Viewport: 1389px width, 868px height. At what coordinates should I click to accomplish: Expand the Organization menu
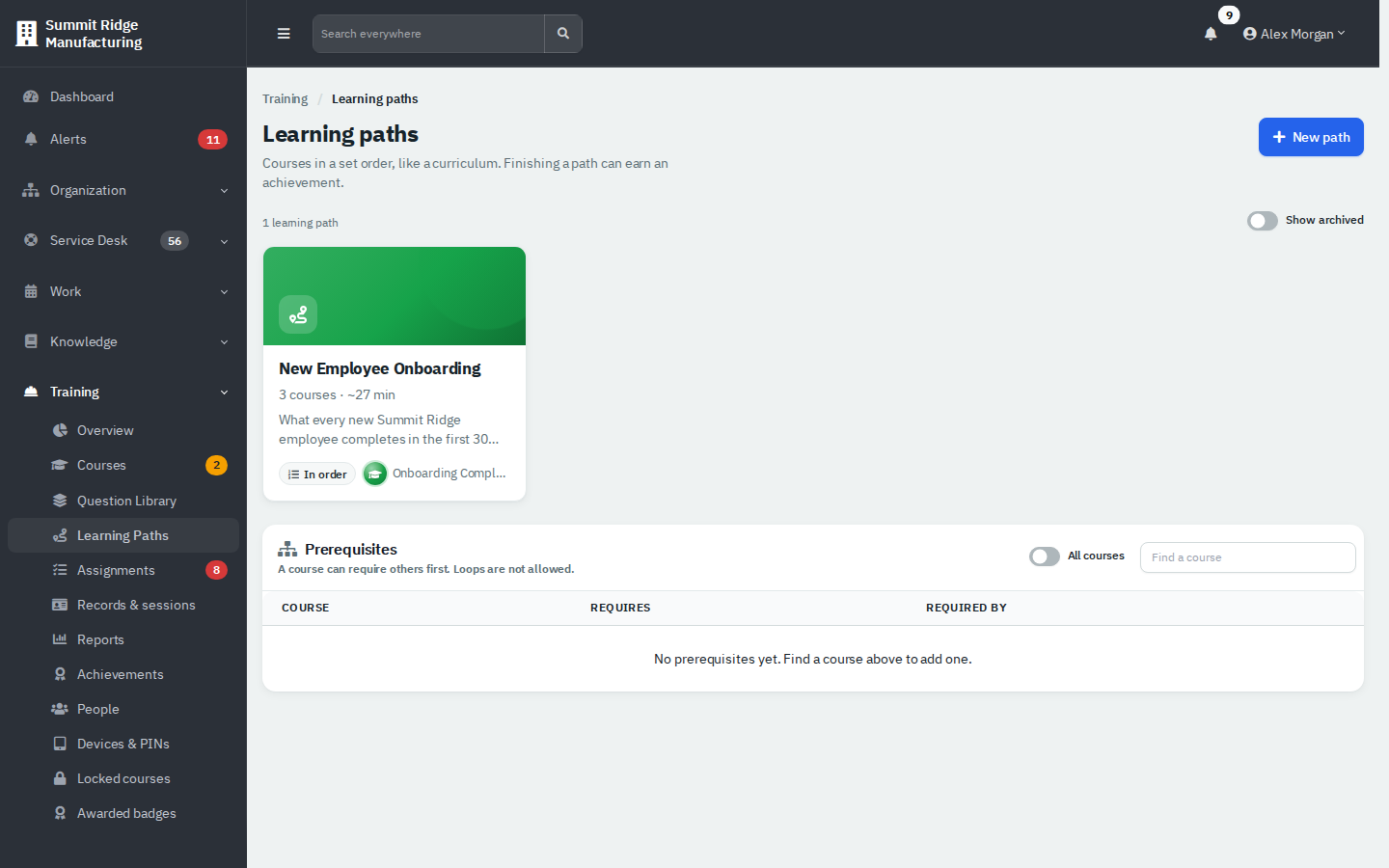pyautogui.click(x=123, y=190)
